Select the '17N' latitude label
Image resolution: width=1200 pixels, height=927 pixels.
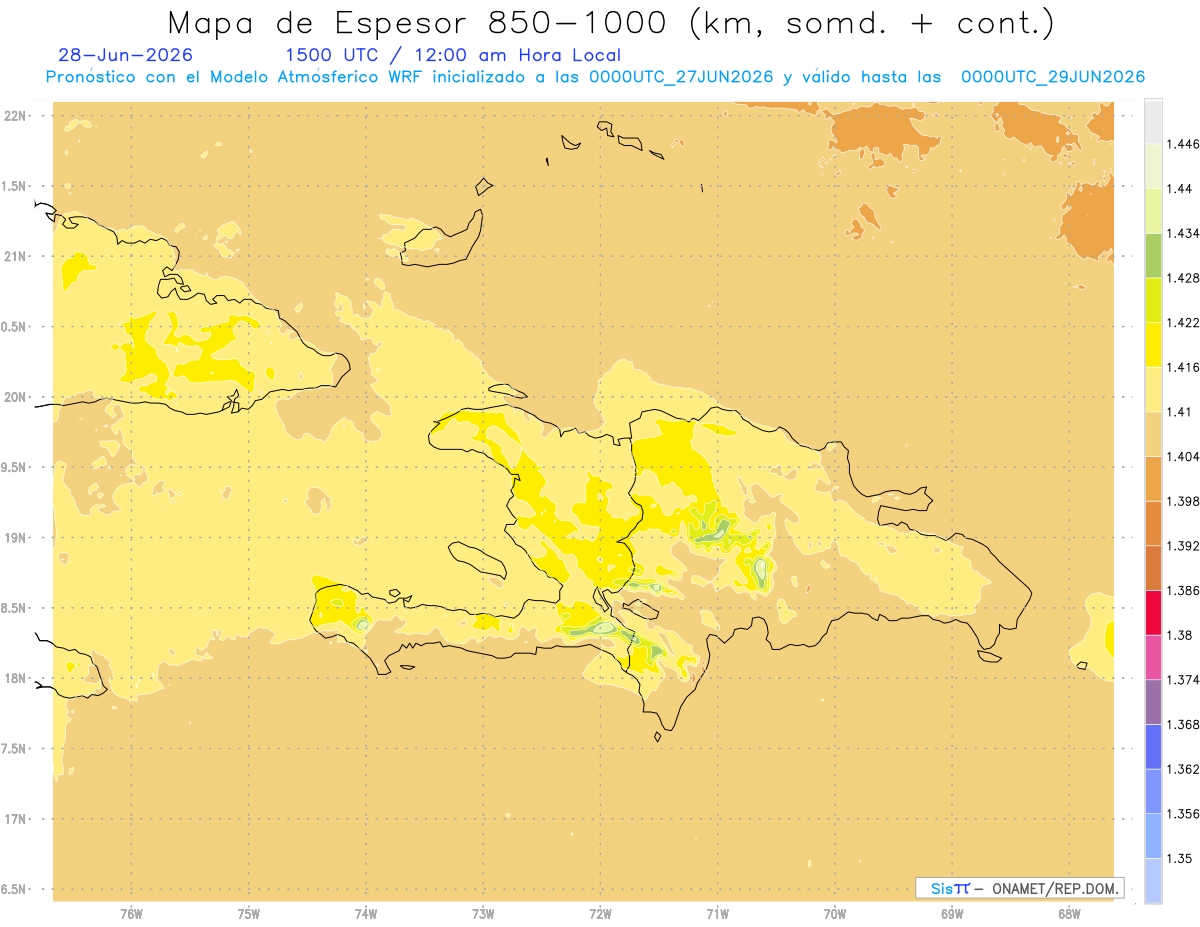pos(14,819)
